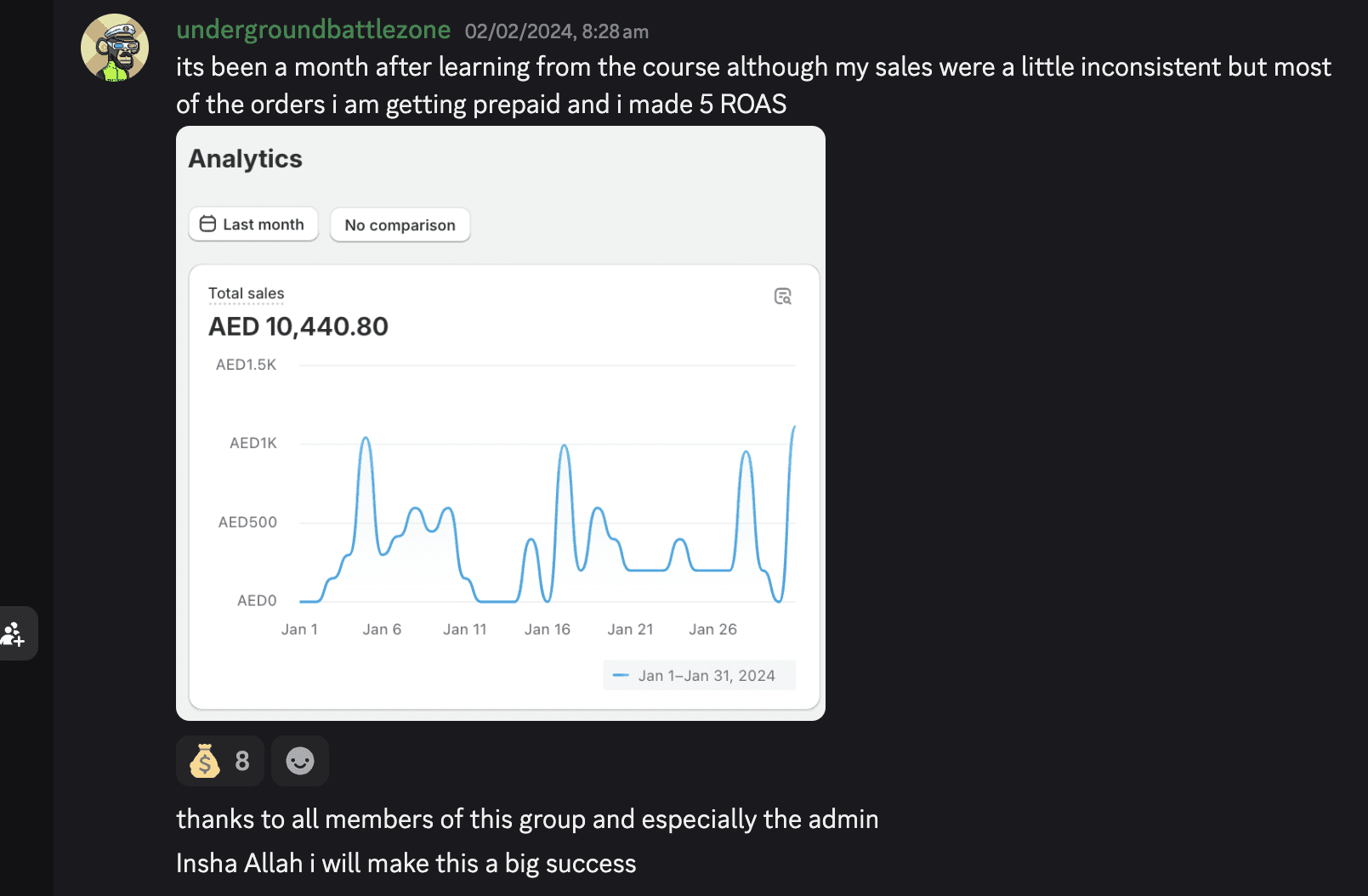Click the calendar icon in Last month

[207, 224]
